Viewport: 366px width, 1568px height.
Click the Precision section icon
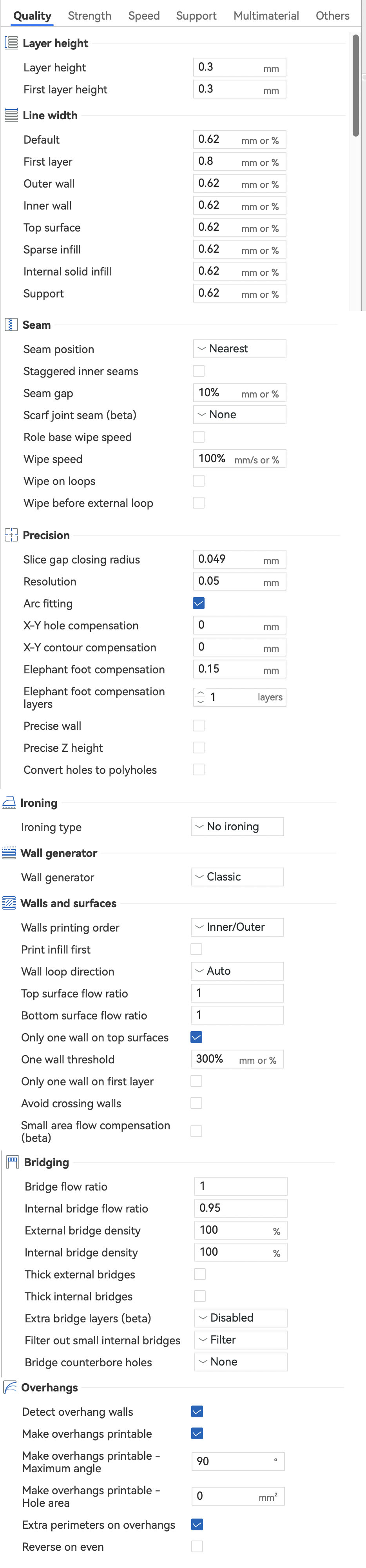coord(11,535)
